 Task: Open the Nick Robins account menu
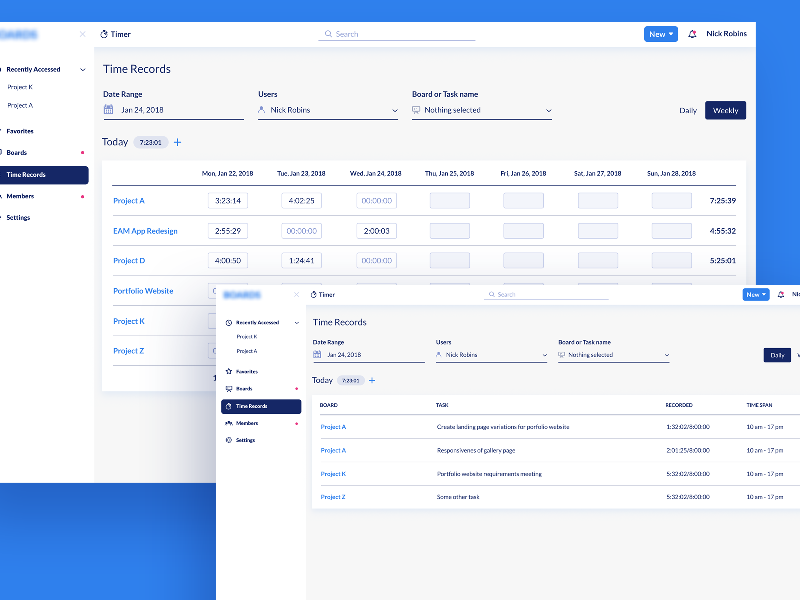coord(725,33)
